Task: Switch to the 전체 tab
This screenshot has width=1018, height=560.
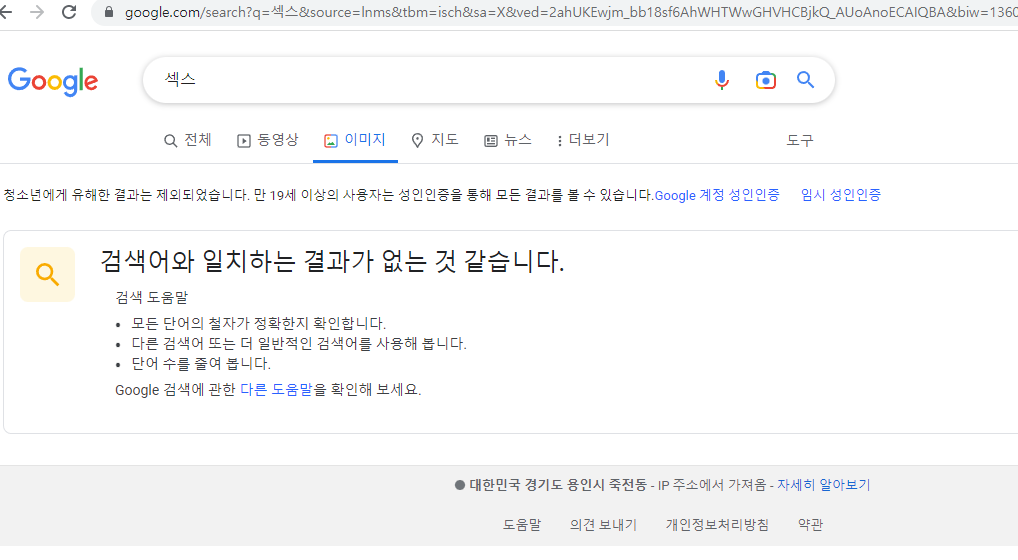Action: 187,140
